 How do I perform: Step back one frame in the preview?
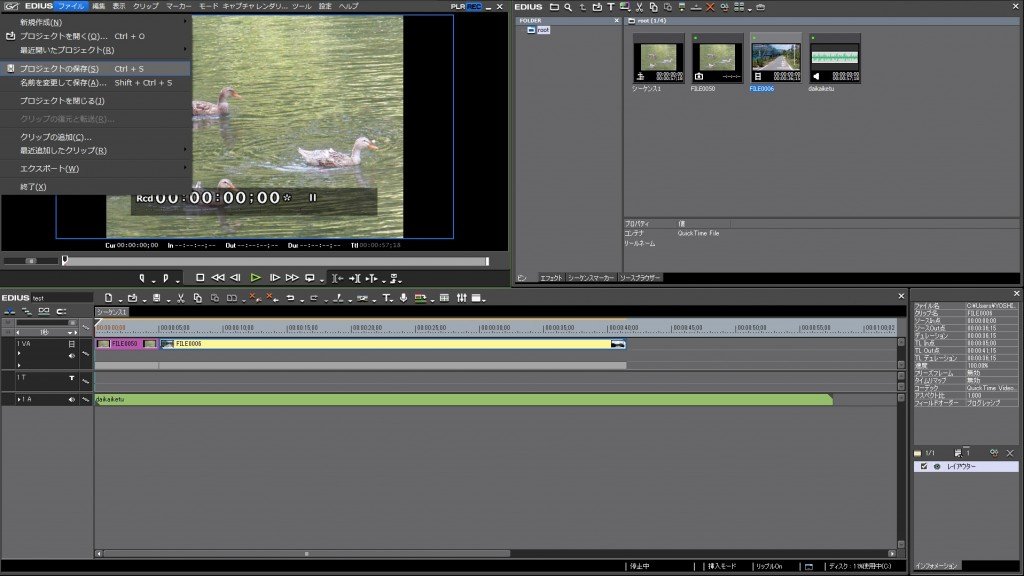235,278
